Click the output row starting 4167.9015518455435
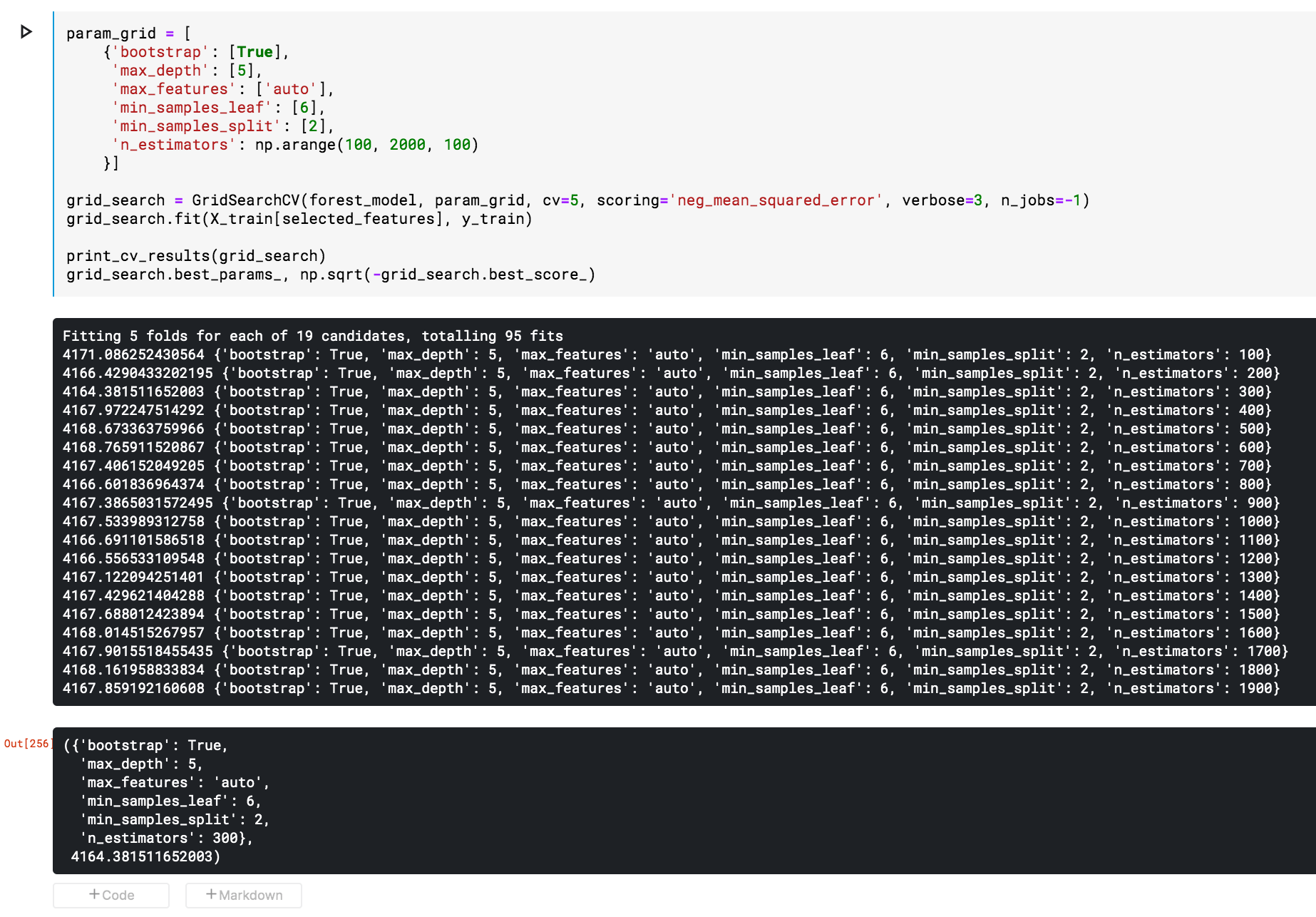Viewport: 1316px width, 917px height. (x=676, y=651)
